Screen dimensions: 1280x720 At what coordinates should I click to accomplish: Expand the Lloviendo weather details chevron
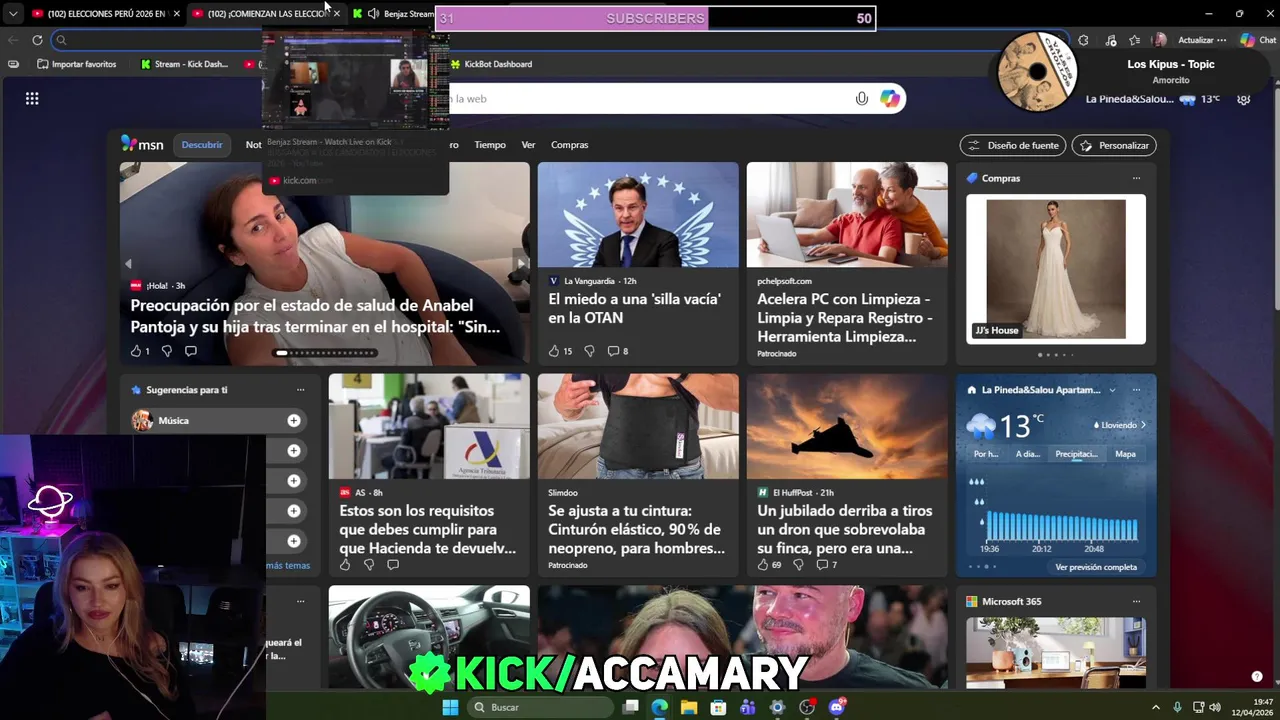(1143, 425)
